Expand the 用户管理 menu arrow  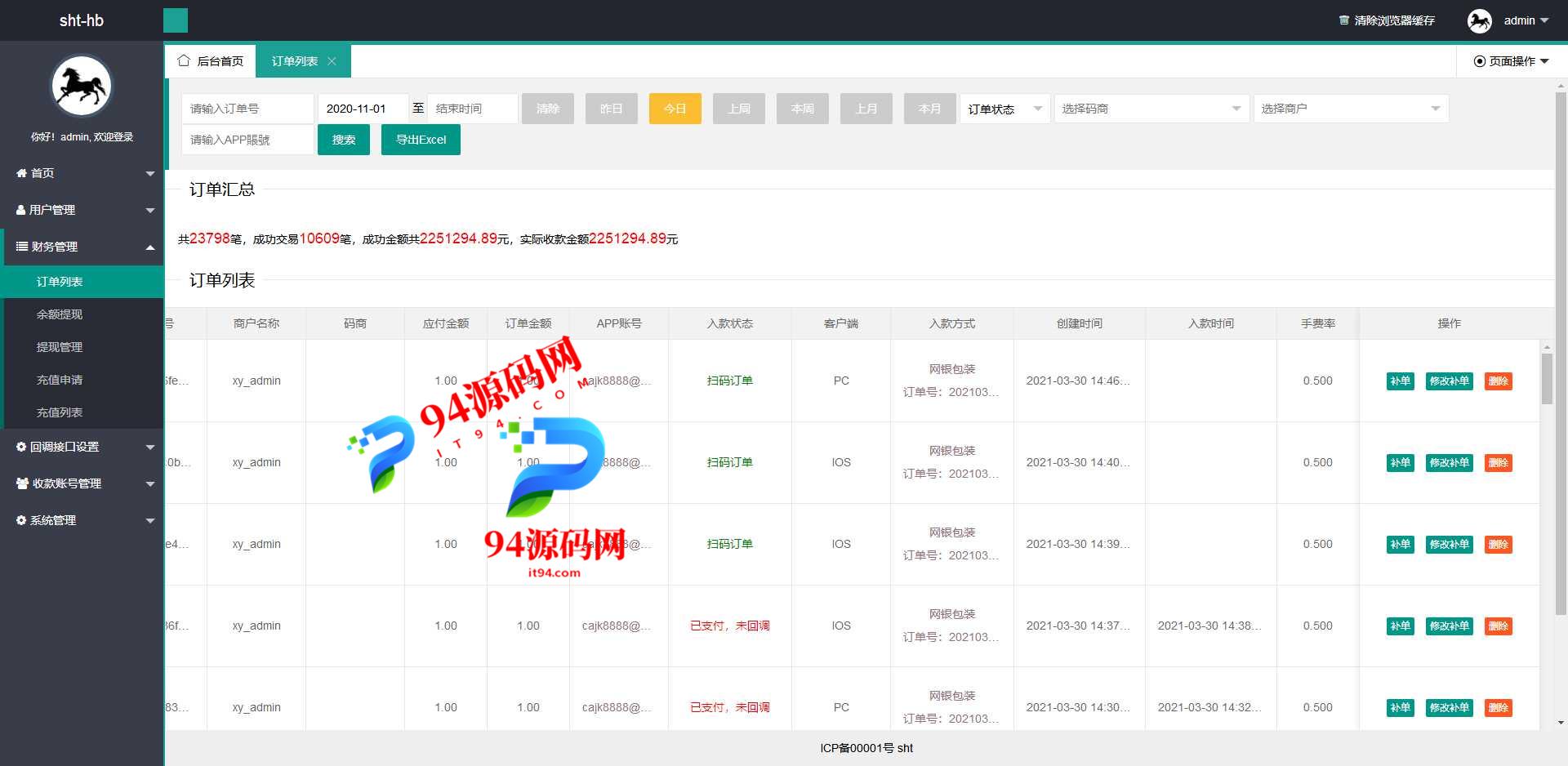pos(150,211)
